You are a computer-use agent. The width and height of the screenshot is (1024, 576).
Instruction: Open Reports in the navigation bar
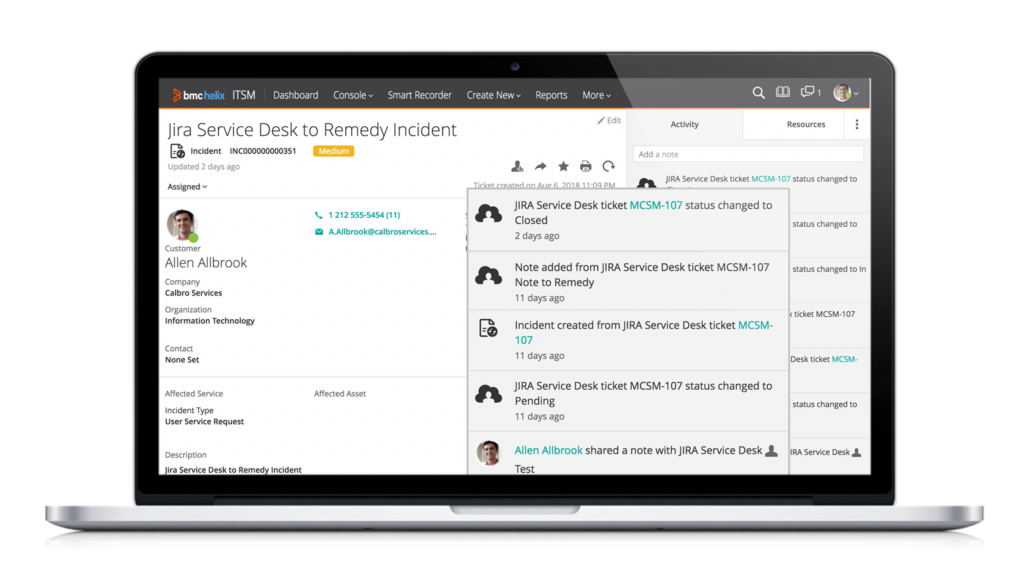pos(551,95)
